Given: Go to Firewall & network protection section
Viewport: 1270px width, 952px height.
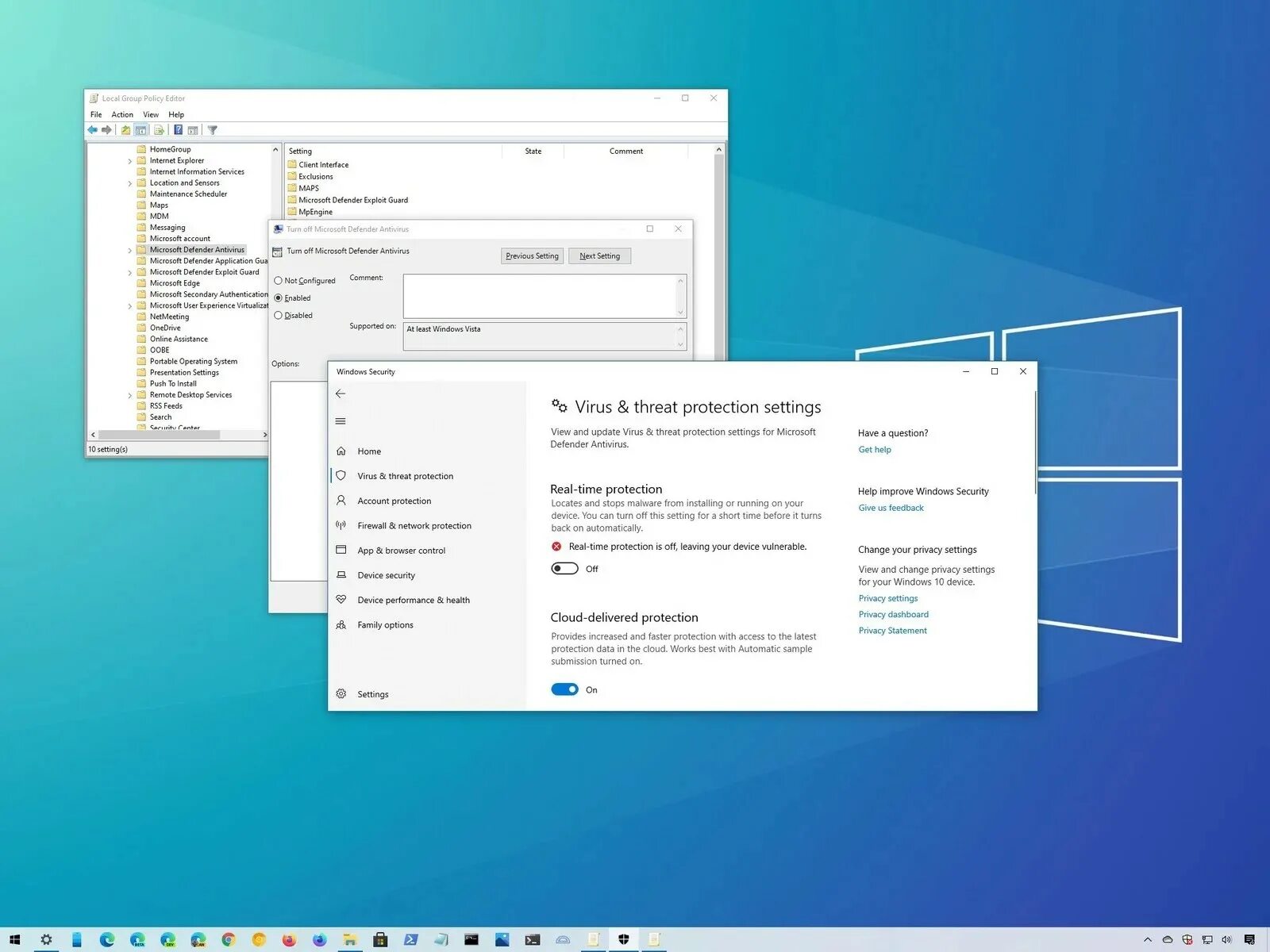Looking at the screenshot, I should click(x=414, y=526).
